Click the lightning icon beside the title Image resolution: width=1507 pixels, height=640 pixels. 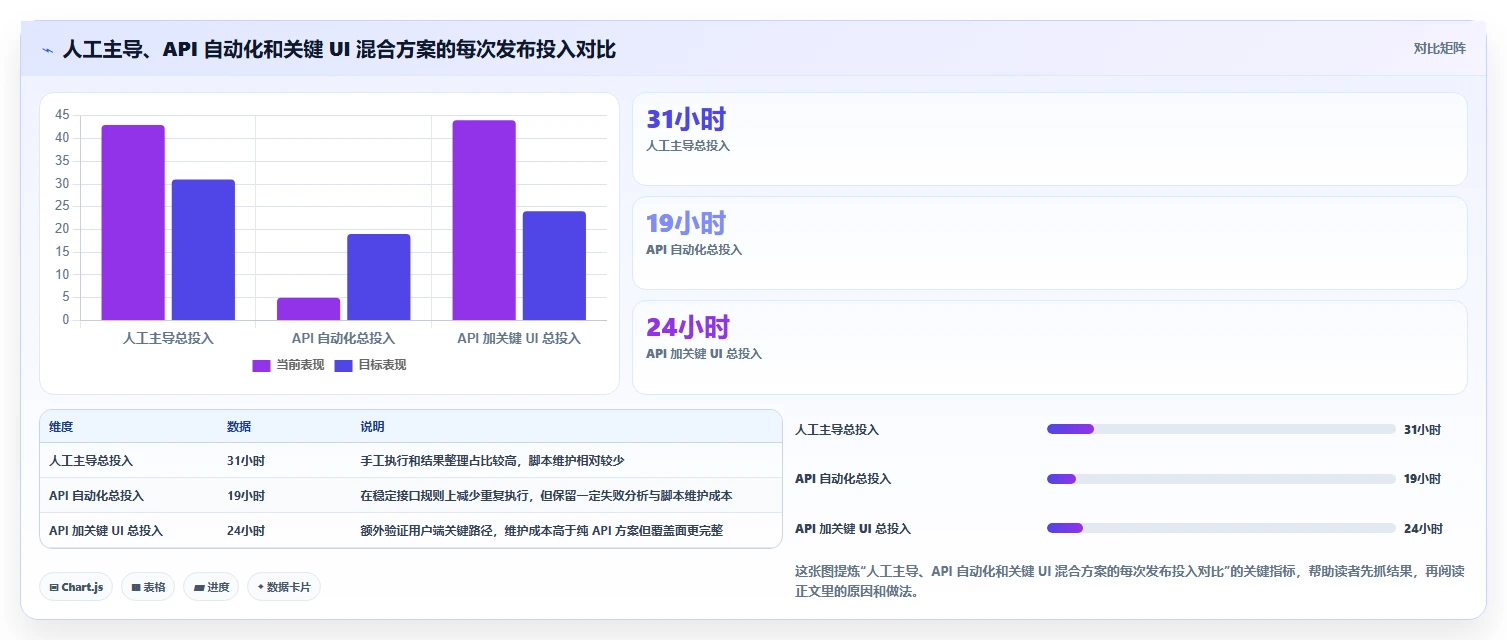click(48, 49)
